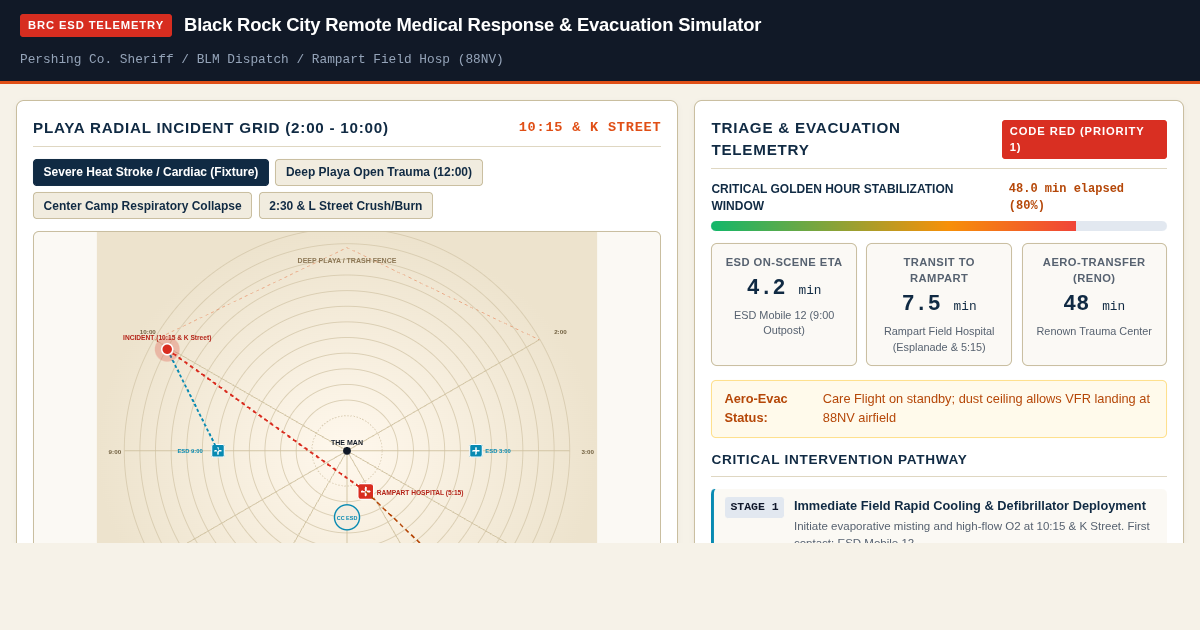Click the Aero-Evac Status banner
1200x630 pixels.
(939, 409)
